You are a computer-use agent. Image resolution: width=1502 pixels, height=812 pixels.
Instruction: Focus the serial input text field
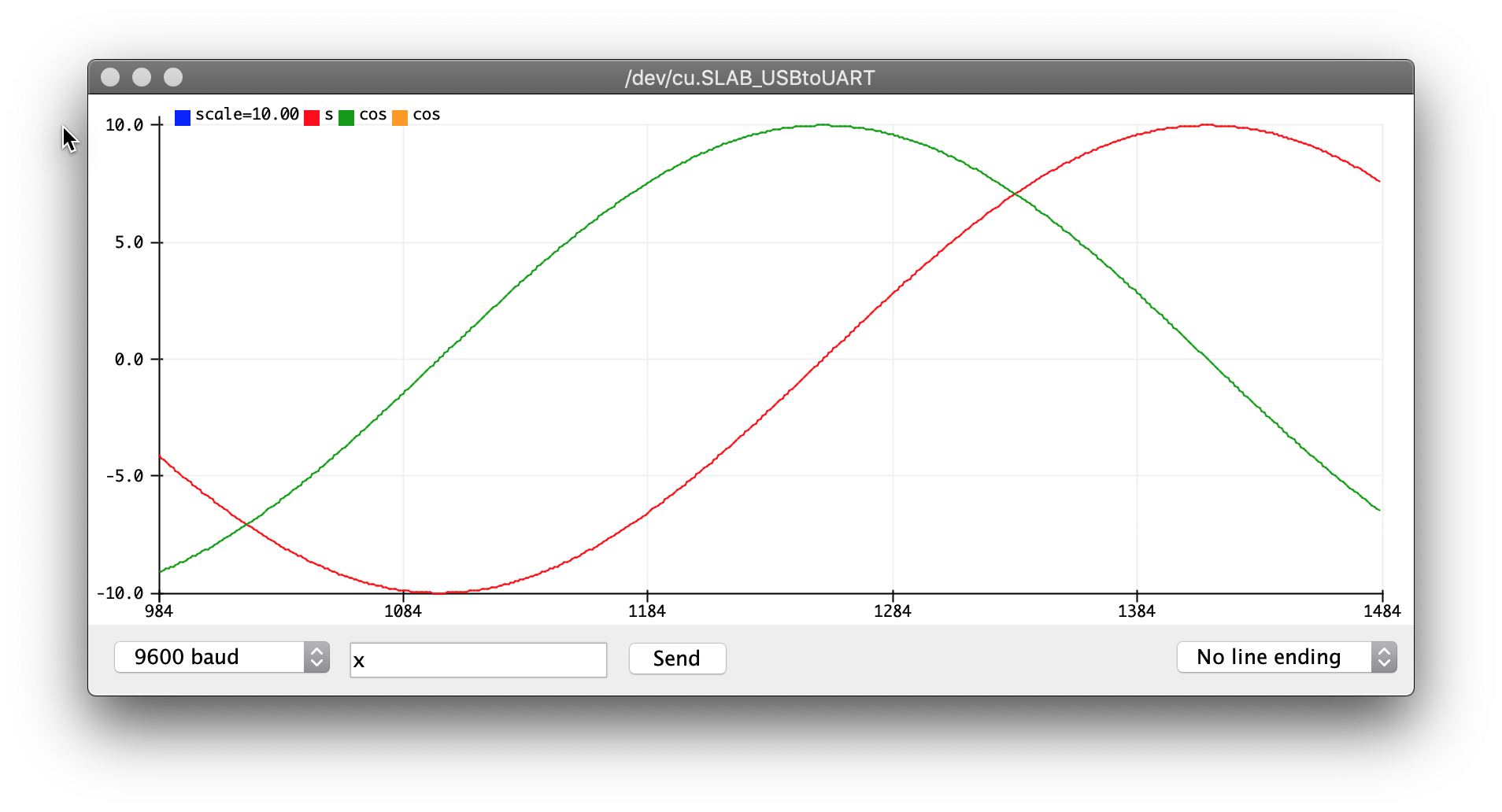(479, 659)
